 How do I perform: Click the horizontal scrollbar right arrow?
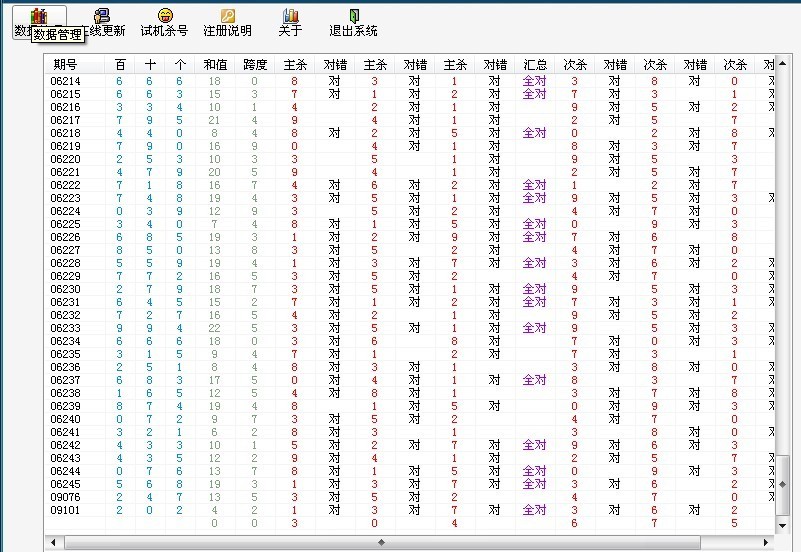coord(765,542)
